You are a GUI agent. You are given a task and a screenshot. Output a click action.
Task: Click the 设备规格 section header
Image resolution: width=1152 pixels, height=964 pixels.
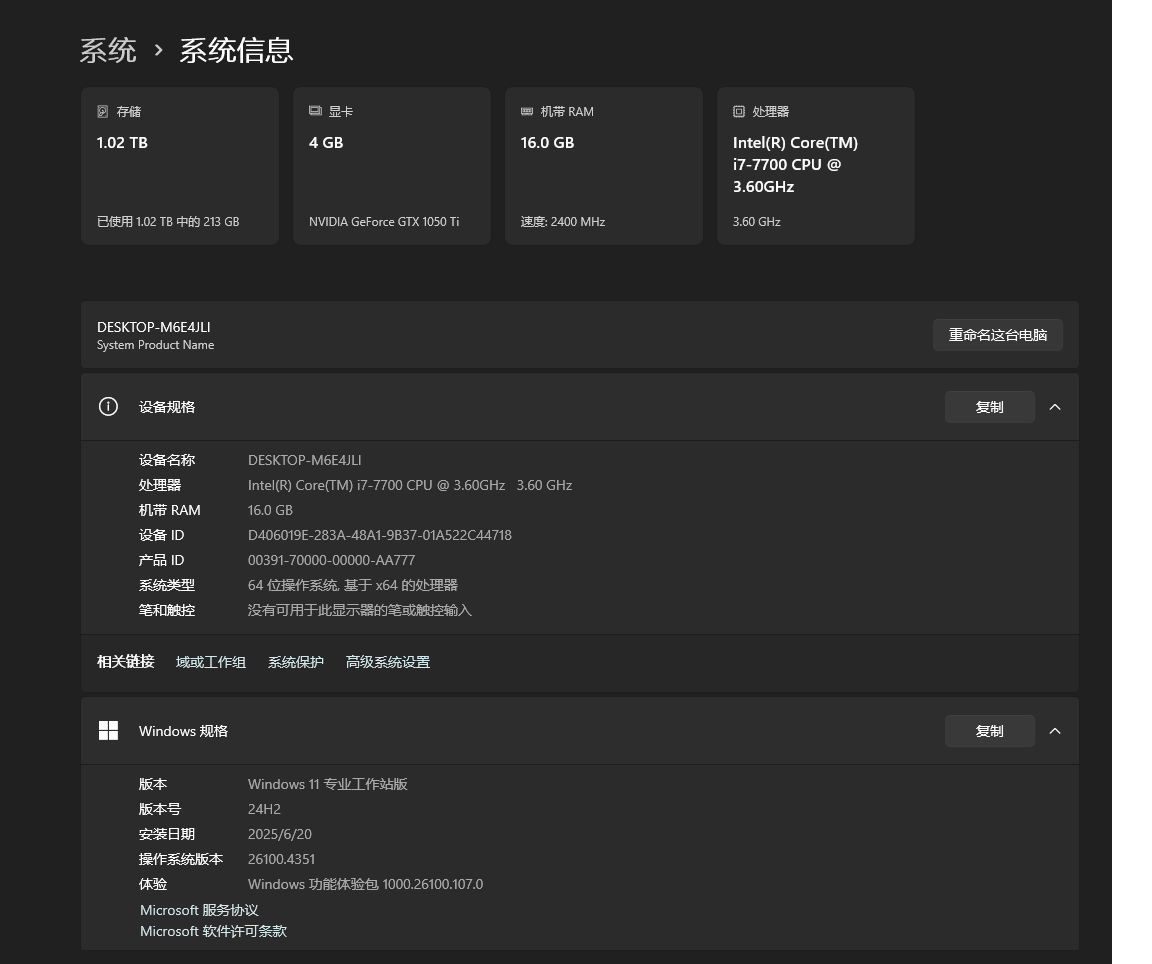[580, 407]
